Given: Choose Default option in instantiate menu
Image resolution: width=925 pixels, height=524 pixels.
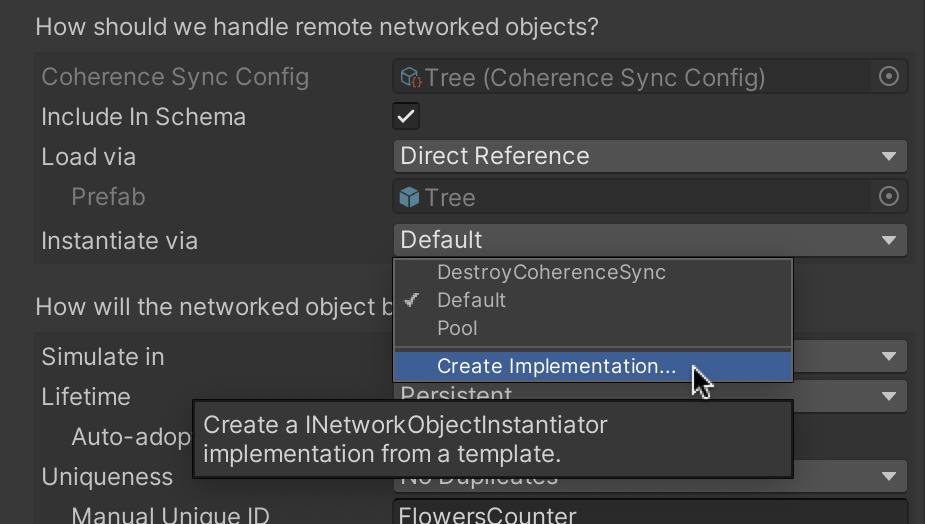Looking at the screenshot, I should point(472,300).
